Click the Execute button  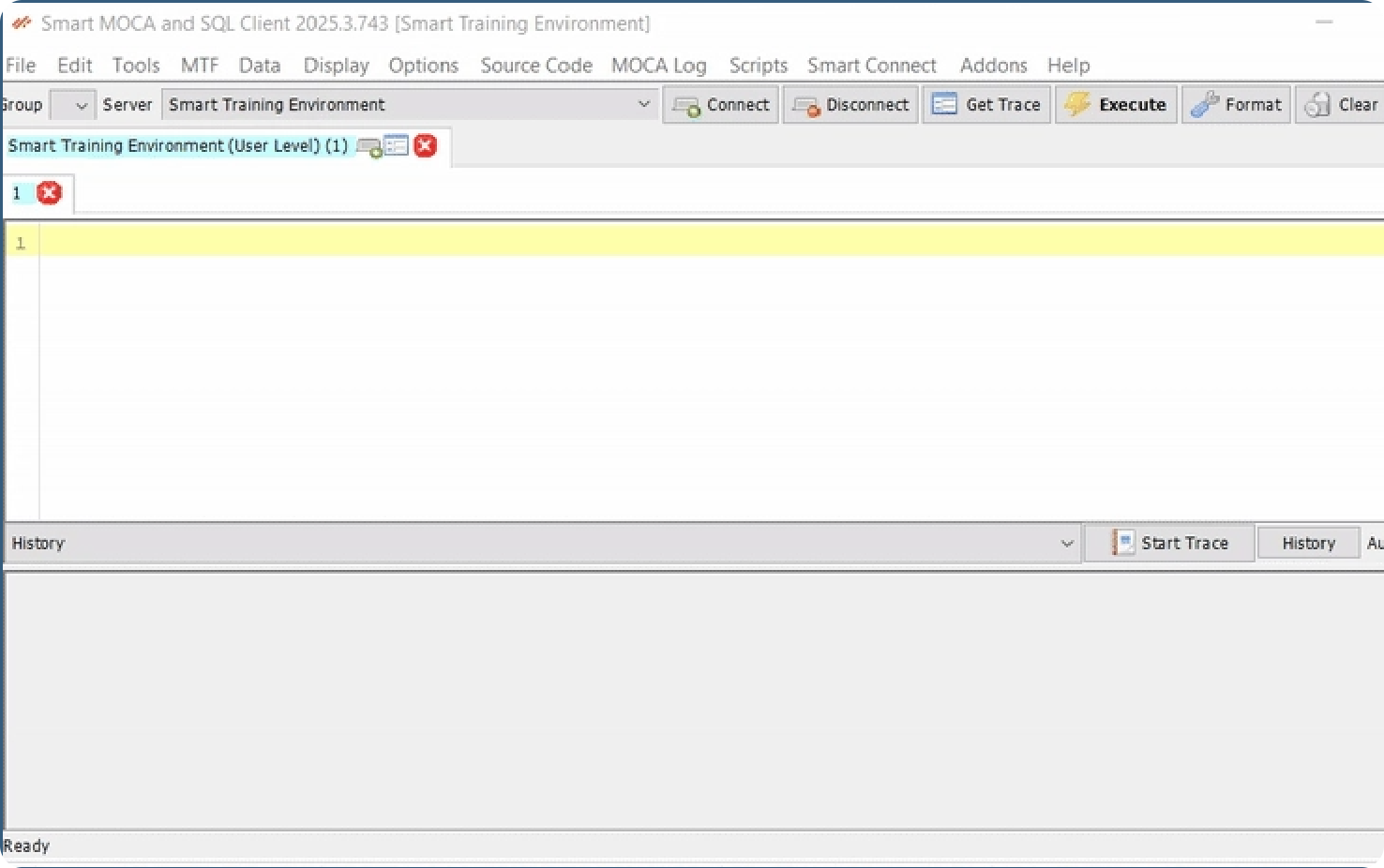click(1116, 104)
